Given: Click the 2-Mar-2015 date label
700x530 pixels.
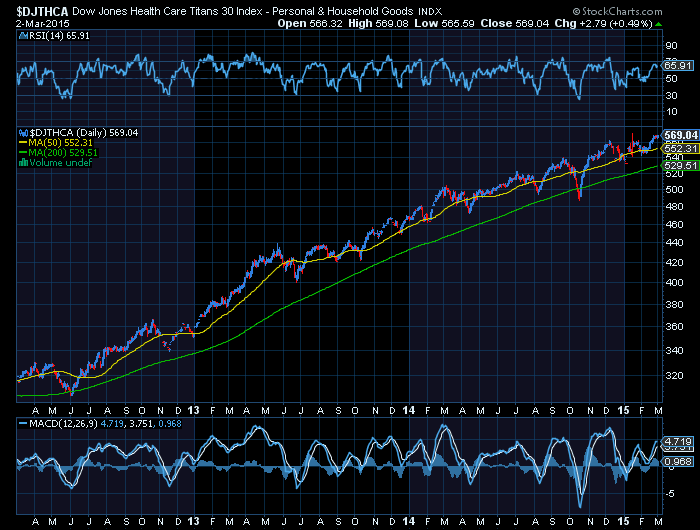Looking at the screenshot, I should coord(42,23).
